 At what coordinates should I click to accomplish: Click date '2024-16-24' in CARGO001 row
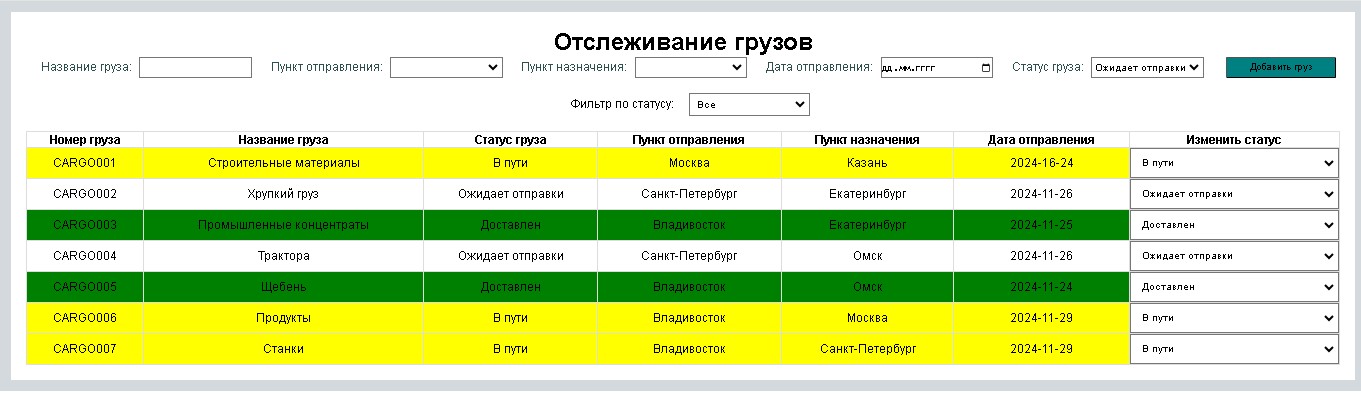[1041, 163]
